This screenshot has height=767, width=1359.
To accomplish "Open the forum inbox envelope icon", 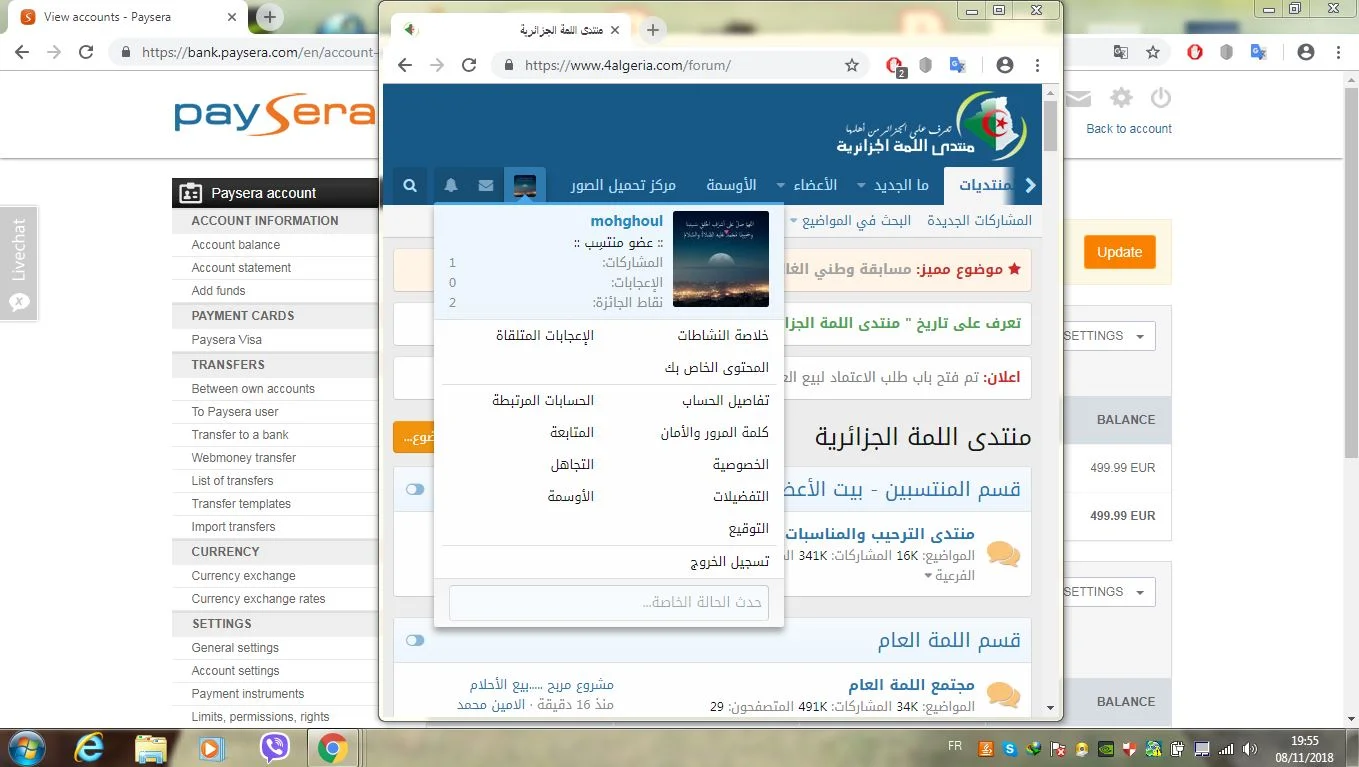I will [x=486, y=186].
